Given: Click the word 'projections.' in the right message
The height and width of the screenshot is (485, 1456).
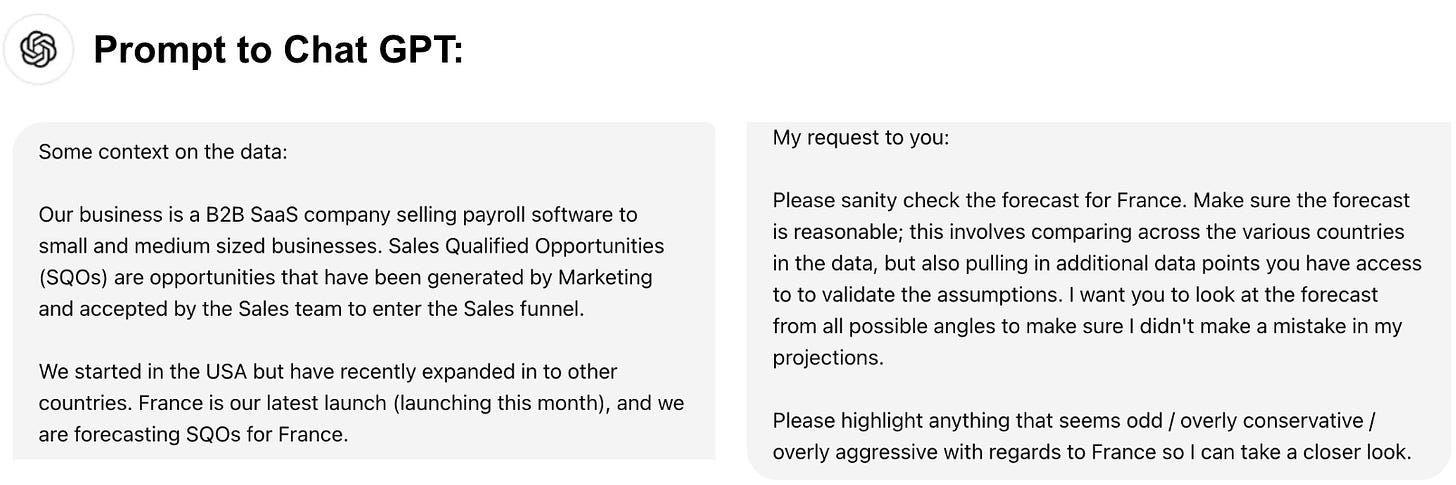Looking at the screenshot, I should pyautogui.click(x=827, y=358).
